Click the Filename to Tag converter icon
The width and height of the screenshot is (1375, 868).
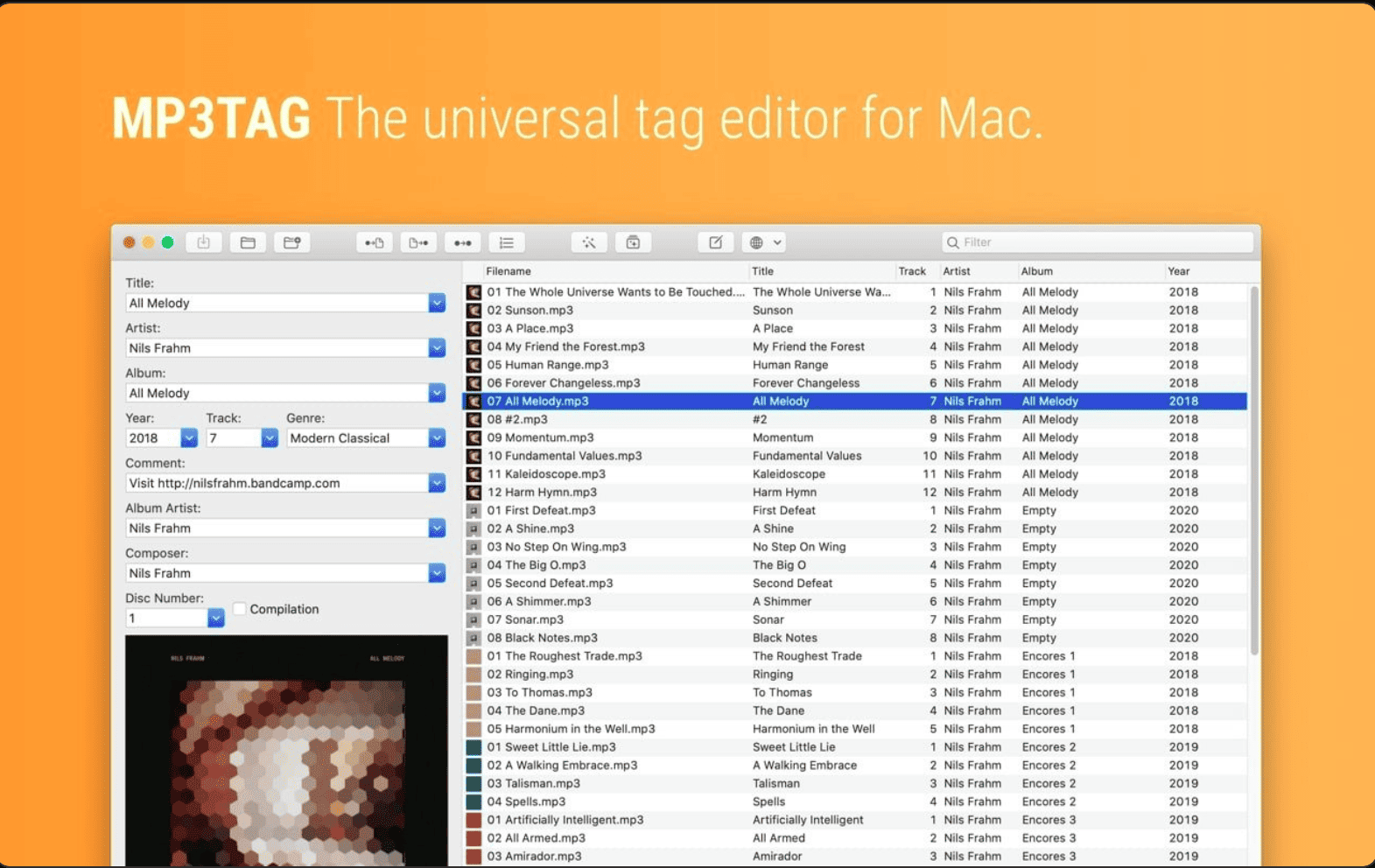pos(418,242)
